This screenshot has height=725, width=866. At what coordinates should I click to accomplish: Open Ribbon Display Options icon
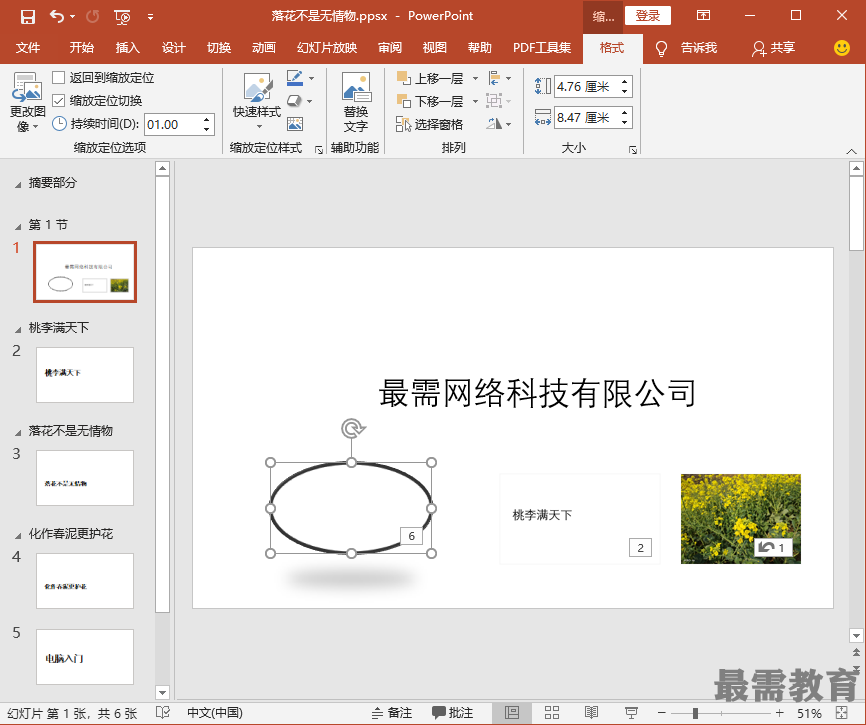pos(703,15)
